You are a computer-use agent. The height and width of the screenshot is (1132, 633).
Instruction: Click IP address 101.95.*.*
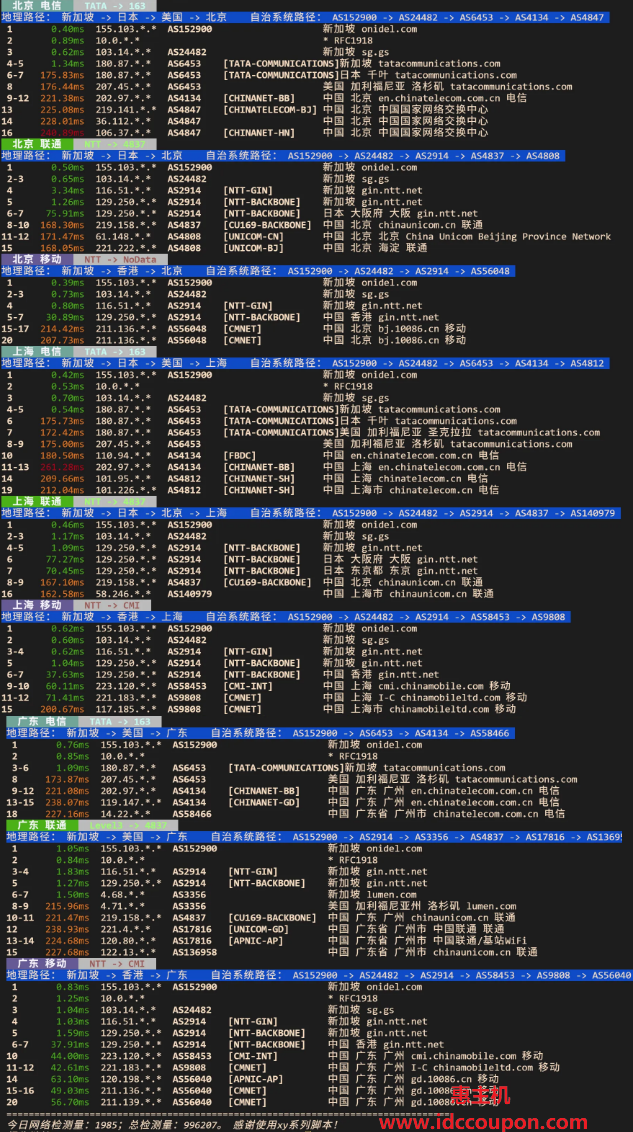pyautogui.click(x=123, y=479)
